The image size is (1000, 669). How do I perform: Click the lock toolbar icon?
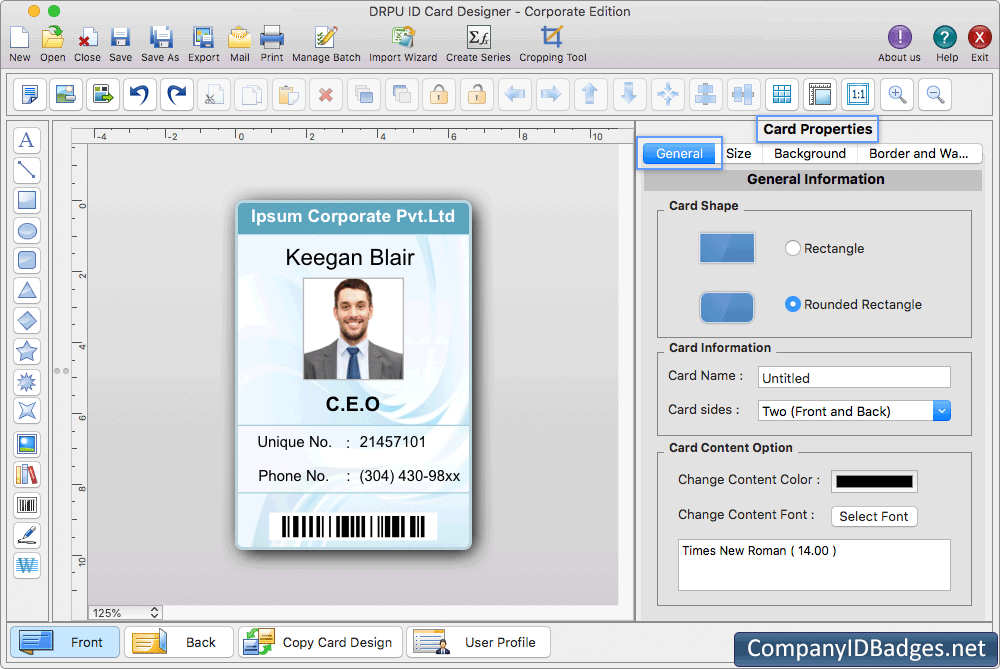click(439, 94)
